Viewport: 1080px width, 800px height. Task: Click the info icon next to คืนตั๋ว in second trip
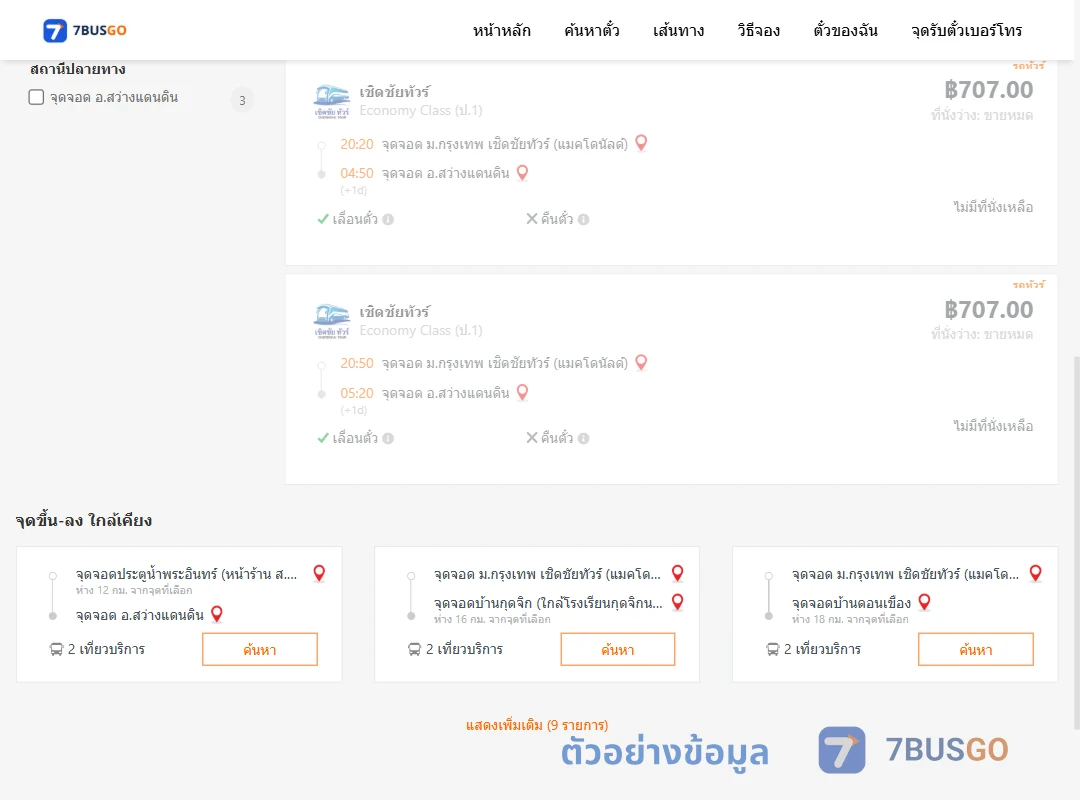[583, 438]
